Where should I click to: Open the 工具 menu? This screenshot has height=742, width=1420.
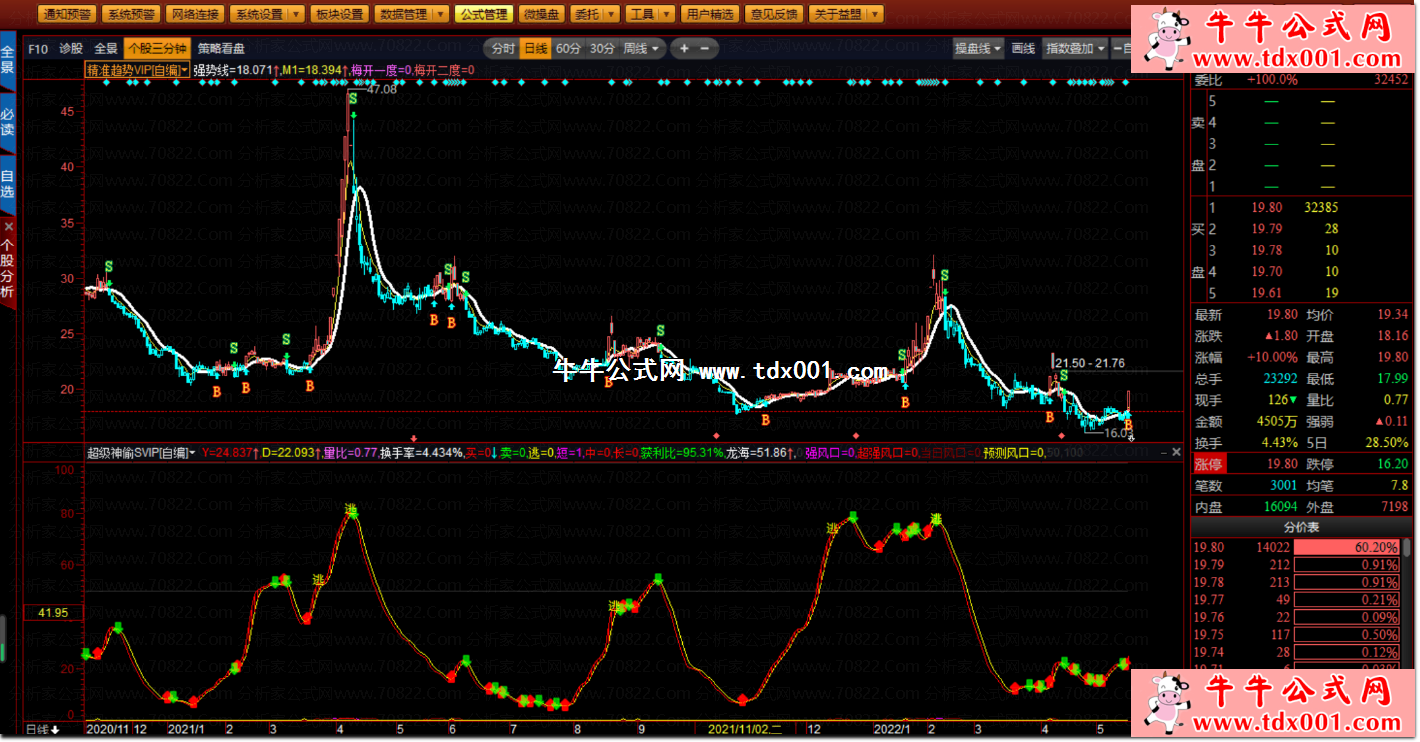(641, 14)
